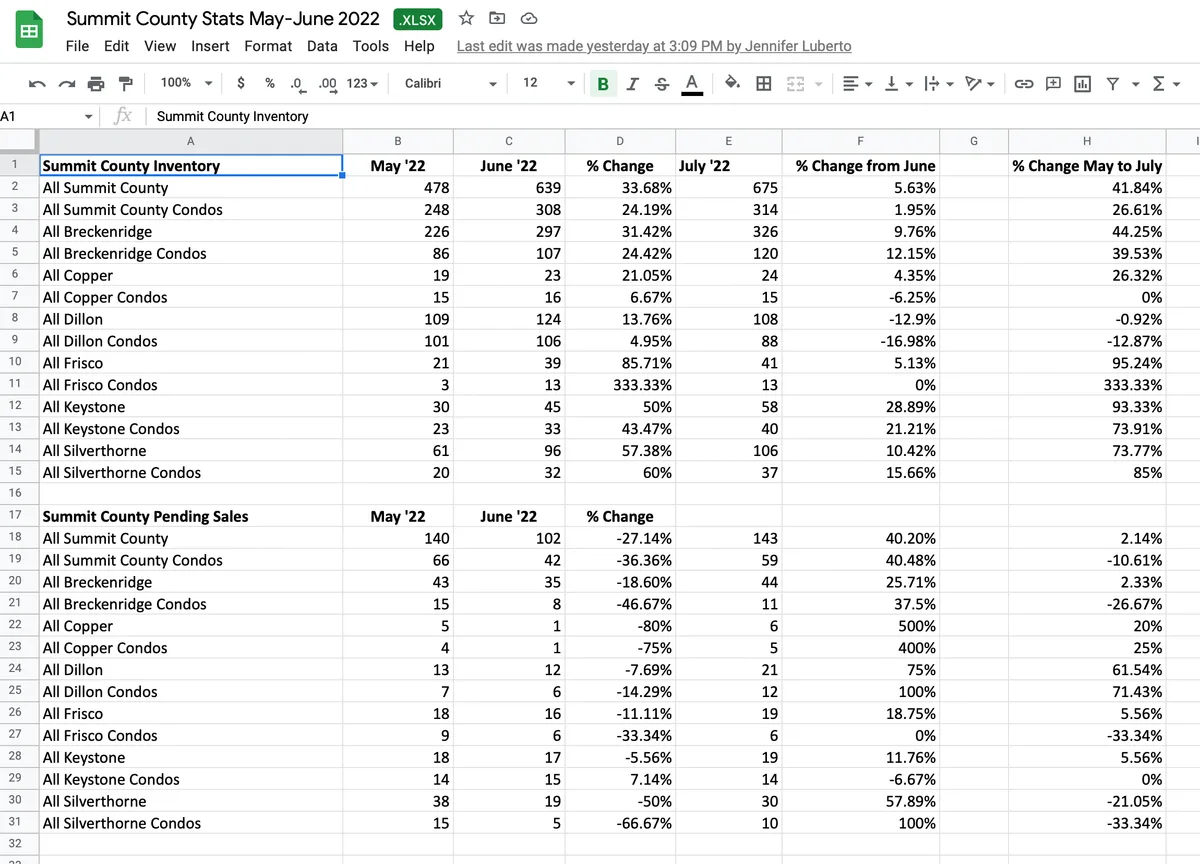Viewport: 1200px width, 864px height.
Task: Toggle bold formatting
Action: click(603, 84)
